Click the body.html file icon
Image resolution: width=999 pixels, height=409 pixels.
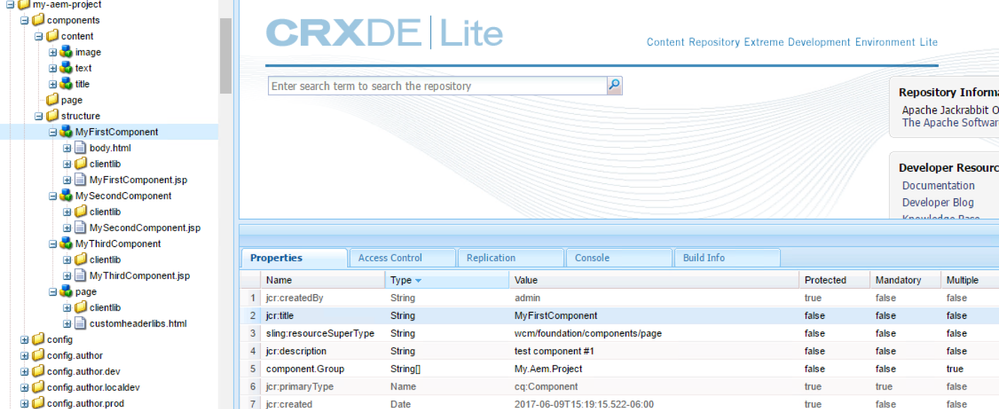(80, 148)
